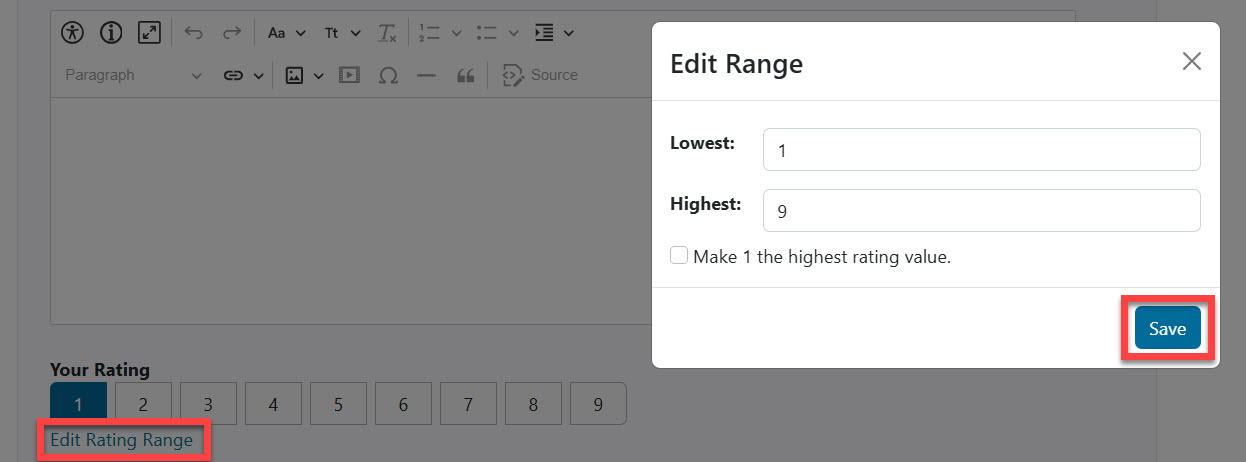Select rating 3
1246x462 pixels.
point(208,404)
